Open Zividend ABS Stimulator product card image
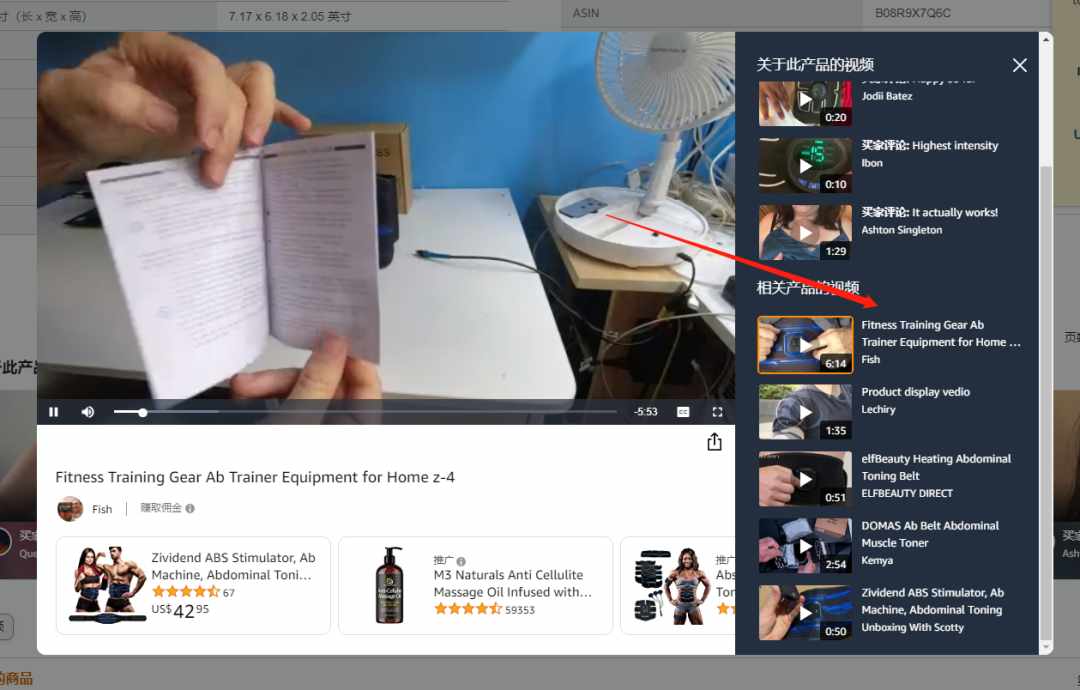Image resolution: width=1080 pixels, height=690 pixels. (x=107, y=585)
